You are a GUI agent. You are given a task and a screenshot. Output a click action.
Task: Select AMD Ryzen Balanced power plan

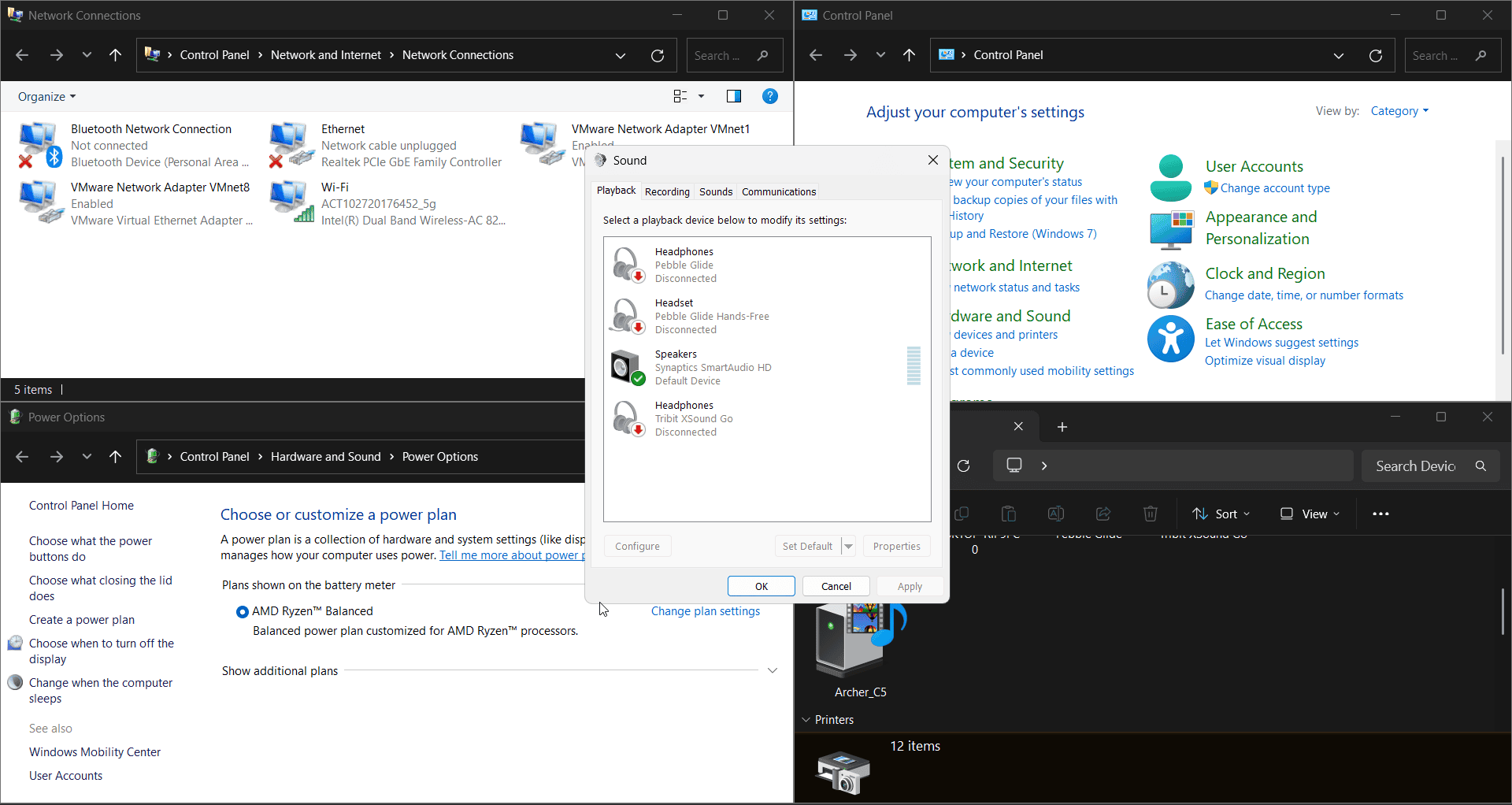(243, 612)
